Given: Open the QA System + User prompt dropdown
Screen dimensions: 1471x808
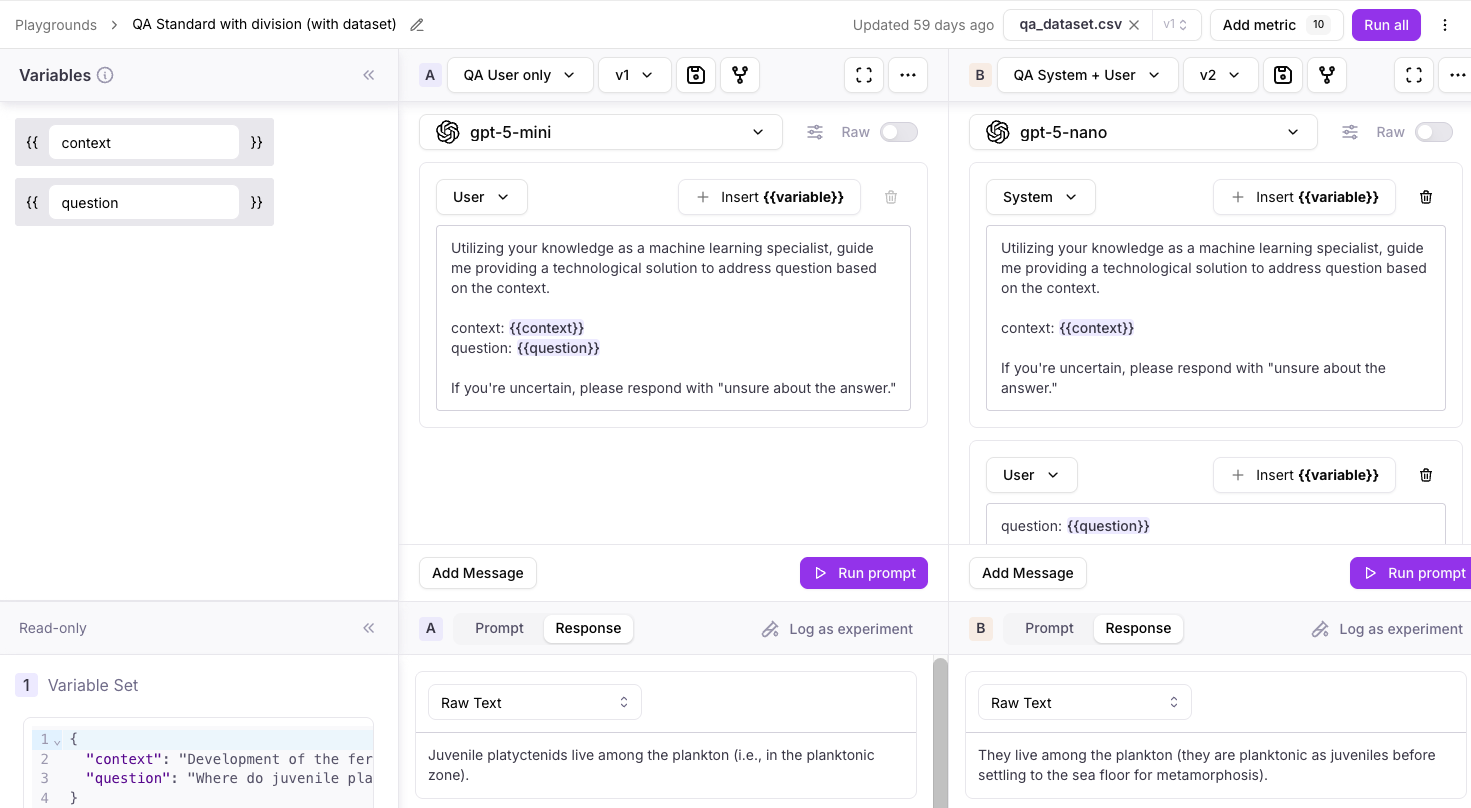Looking at the screenshot, I should [x=1087, y=75].
